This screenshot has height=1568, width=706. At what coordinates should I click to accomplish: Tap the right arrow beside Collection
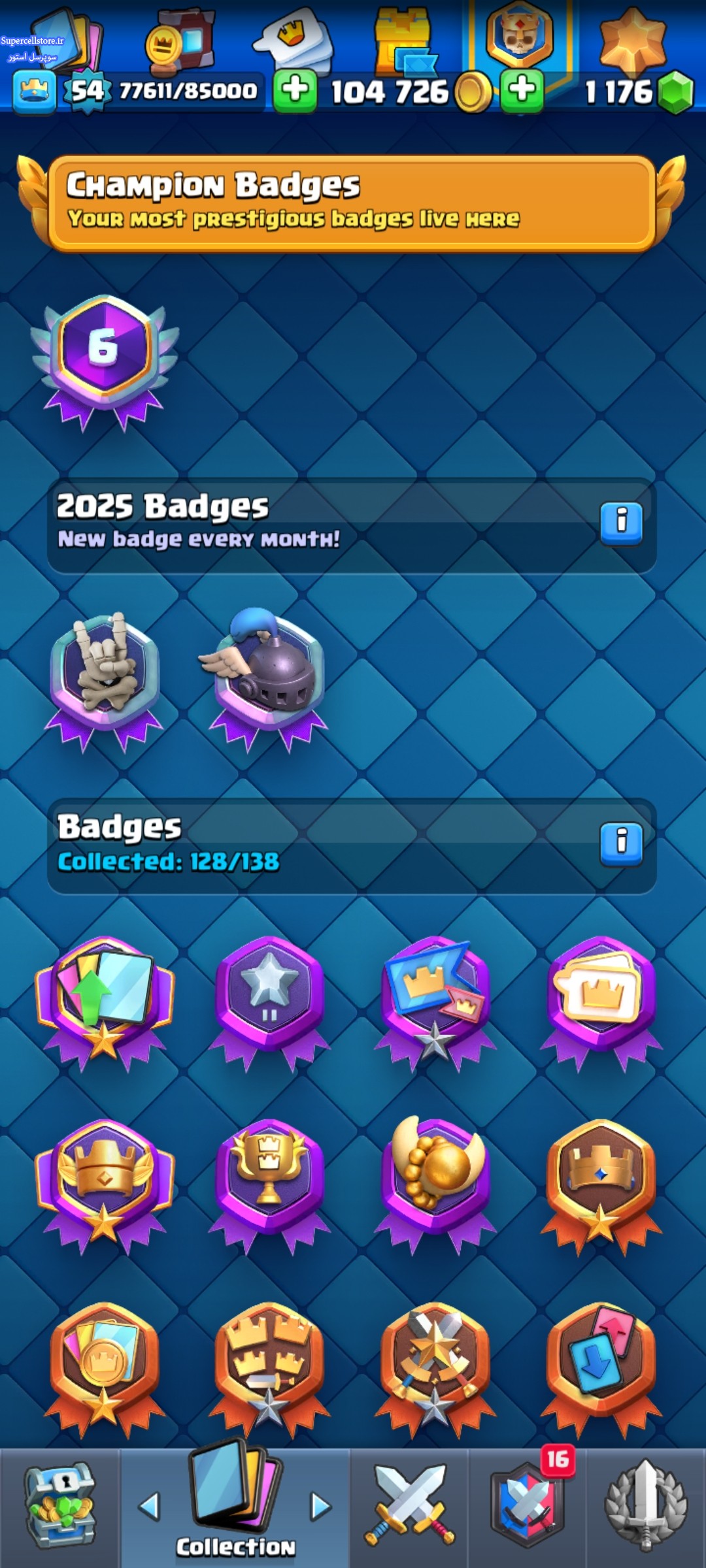320,1506
